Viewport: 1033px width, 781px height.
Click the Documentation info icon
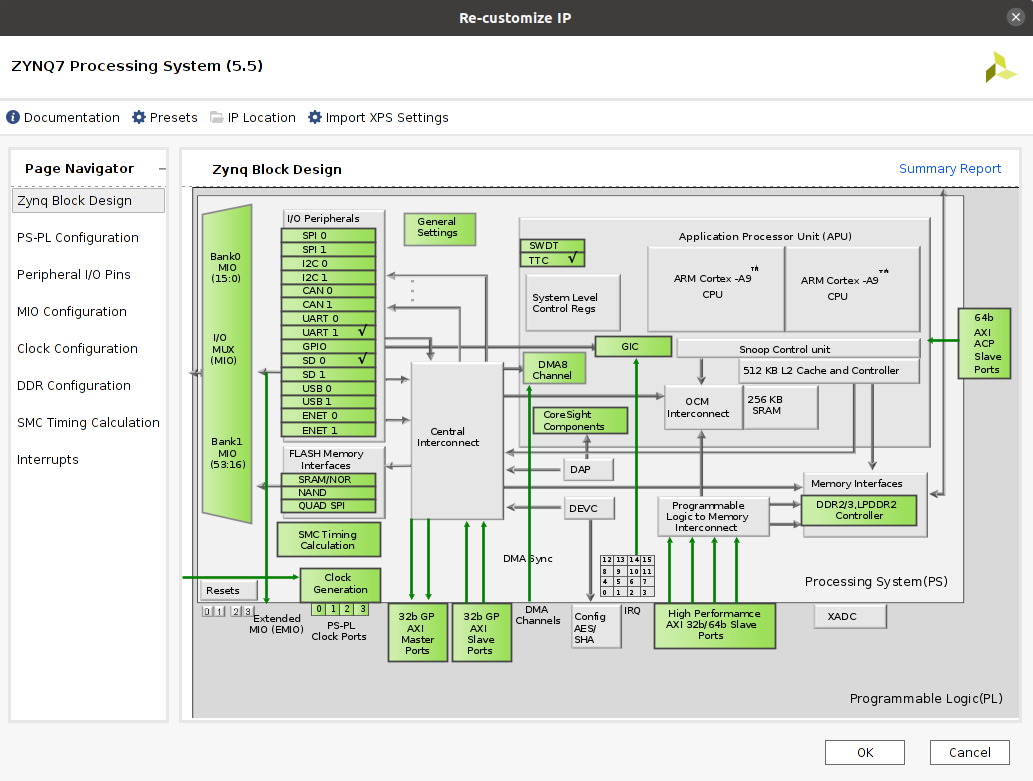click(13, 118)
